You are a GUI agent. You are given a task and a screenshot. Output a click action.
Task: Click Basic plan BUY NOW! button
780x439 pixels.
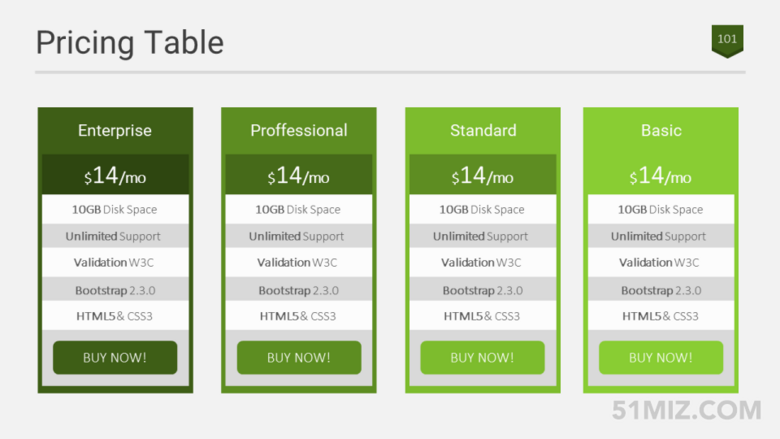click(661, 357)
